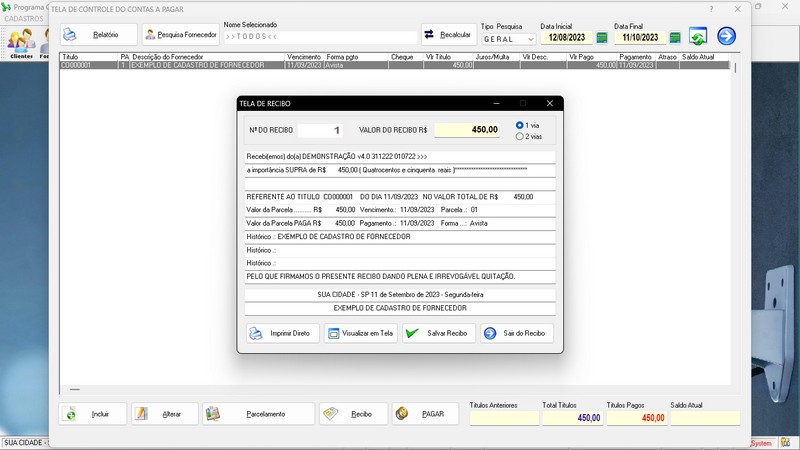Click Salvar Recibo button
Screen dimensions: 800x450
point(439,333)
